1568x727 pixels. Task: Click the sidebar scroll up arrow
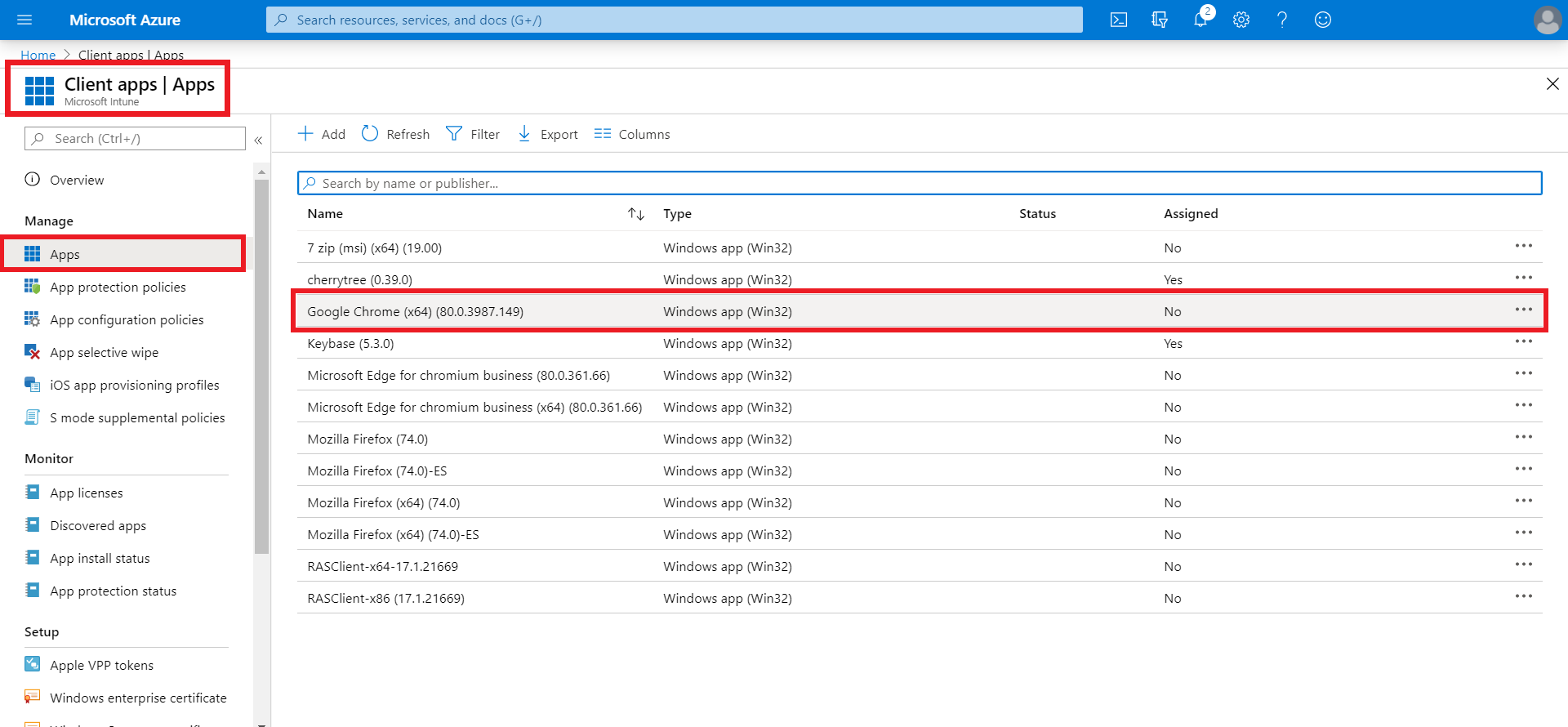[x=261, y=172]
